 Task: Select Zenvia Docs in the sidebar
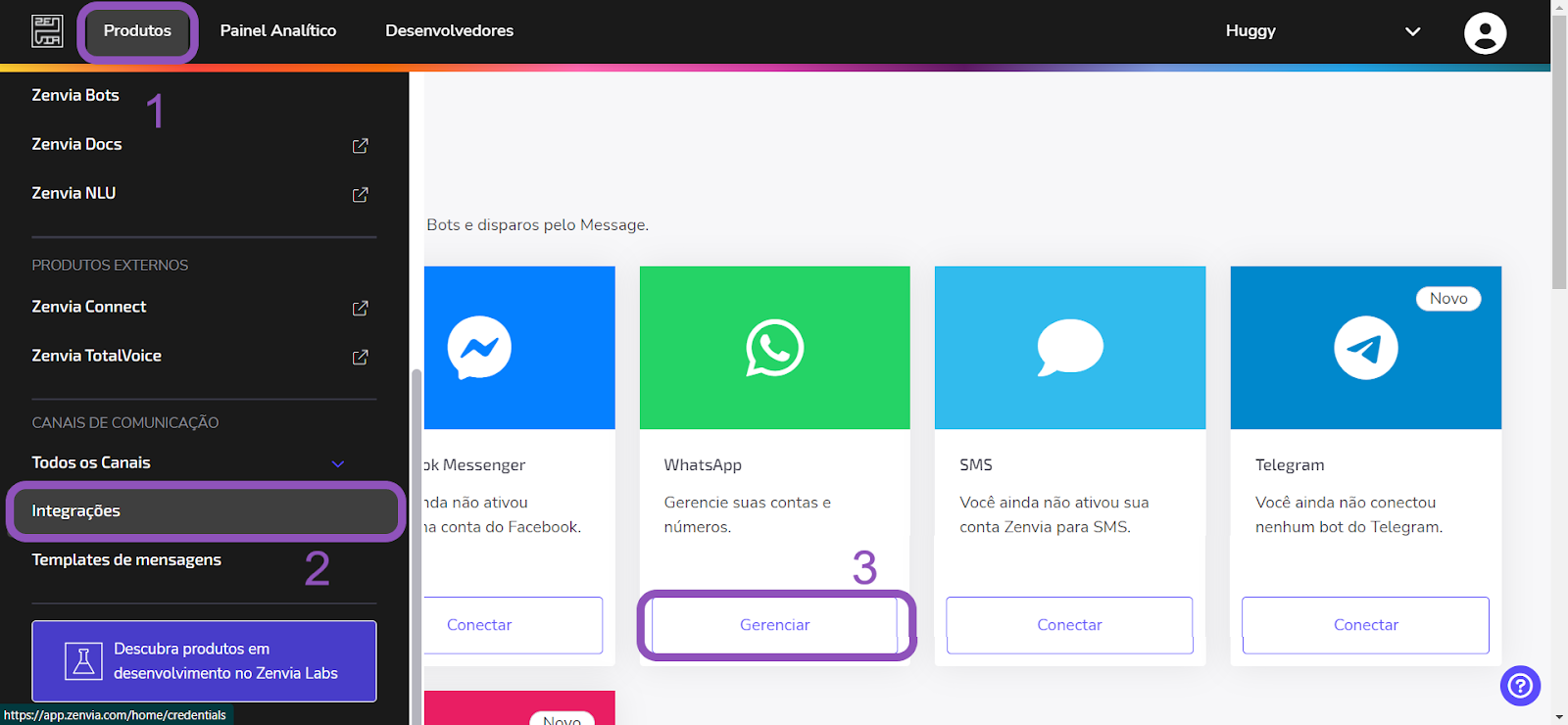pyautogui.click(x=76, y=144)
